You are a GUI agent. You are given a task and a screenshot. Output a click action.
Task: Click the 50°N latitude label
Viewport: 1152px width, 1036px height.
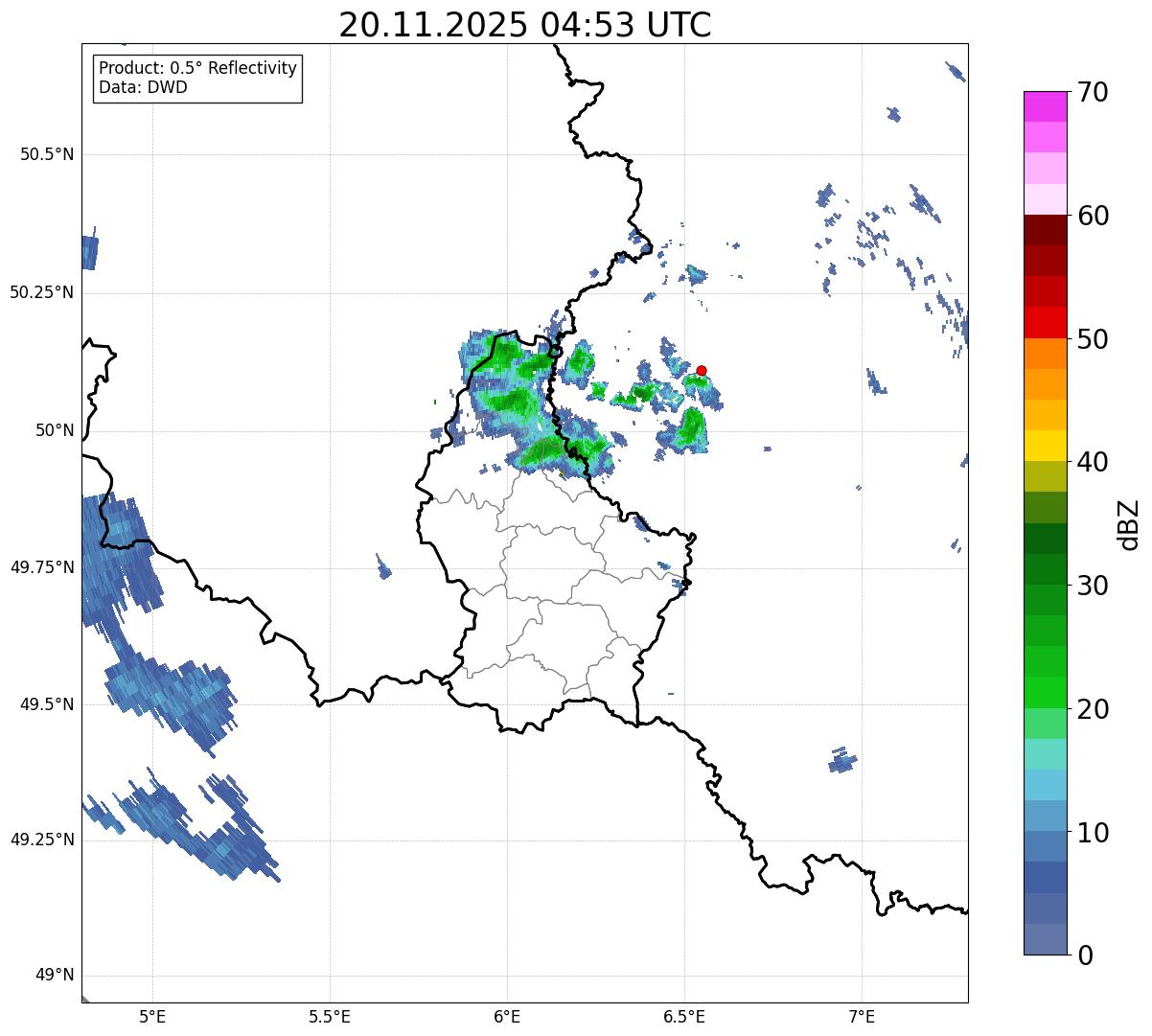pos(55,430)
